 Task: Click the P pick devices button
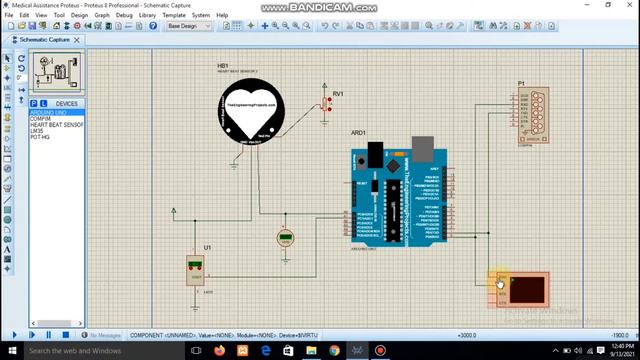coord(34,104)
